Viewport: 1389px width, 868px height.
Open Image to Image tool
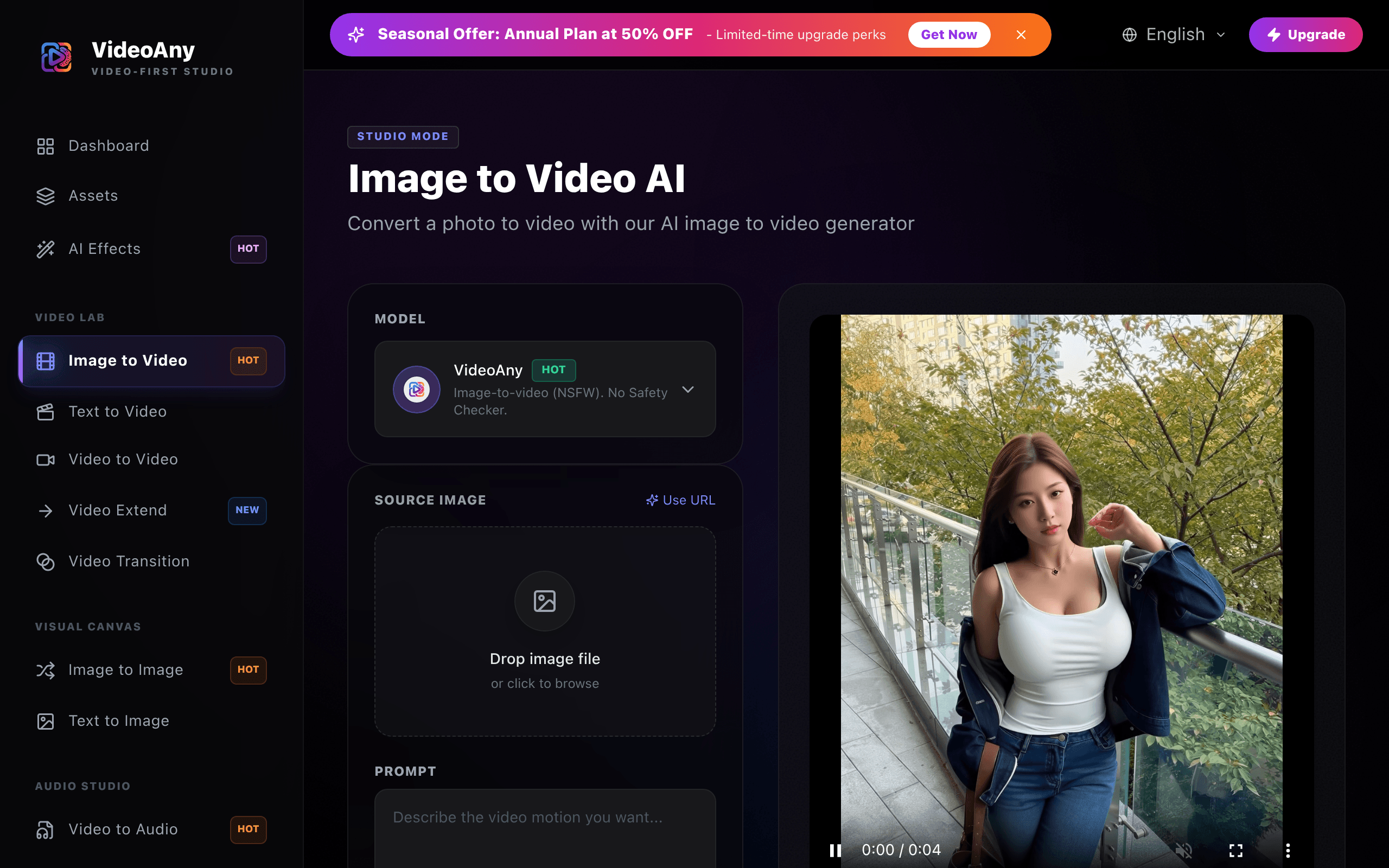pos(151,670)
